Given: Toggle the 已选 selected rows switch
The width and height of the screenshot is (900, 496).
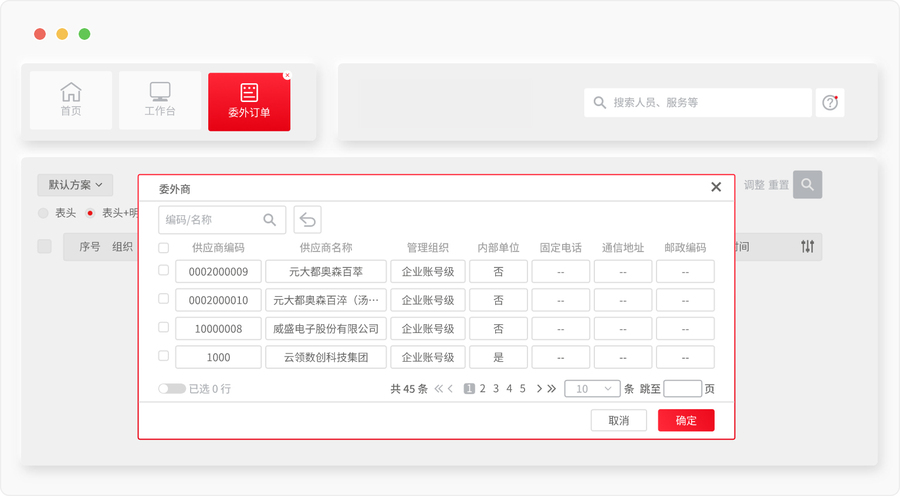Looking at the screenshot, I should coord(171,389).
